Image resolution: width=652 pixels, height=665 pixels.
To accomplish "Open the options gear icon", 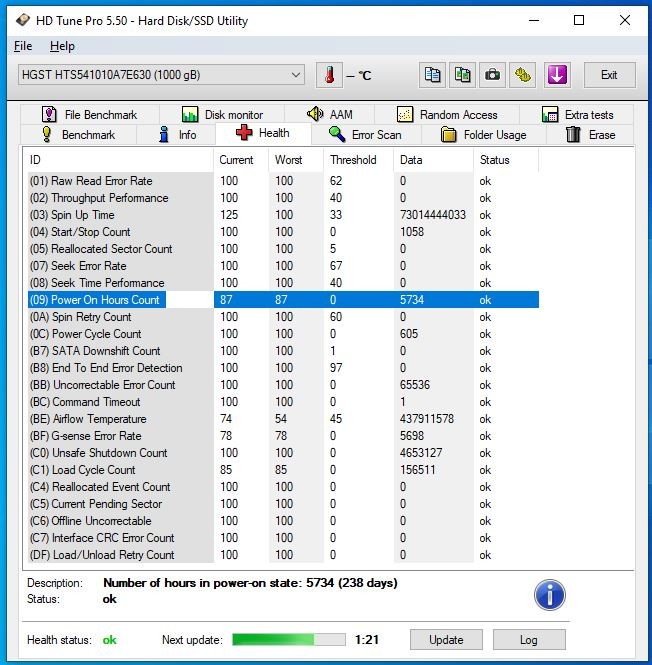I will click(522, 75).
